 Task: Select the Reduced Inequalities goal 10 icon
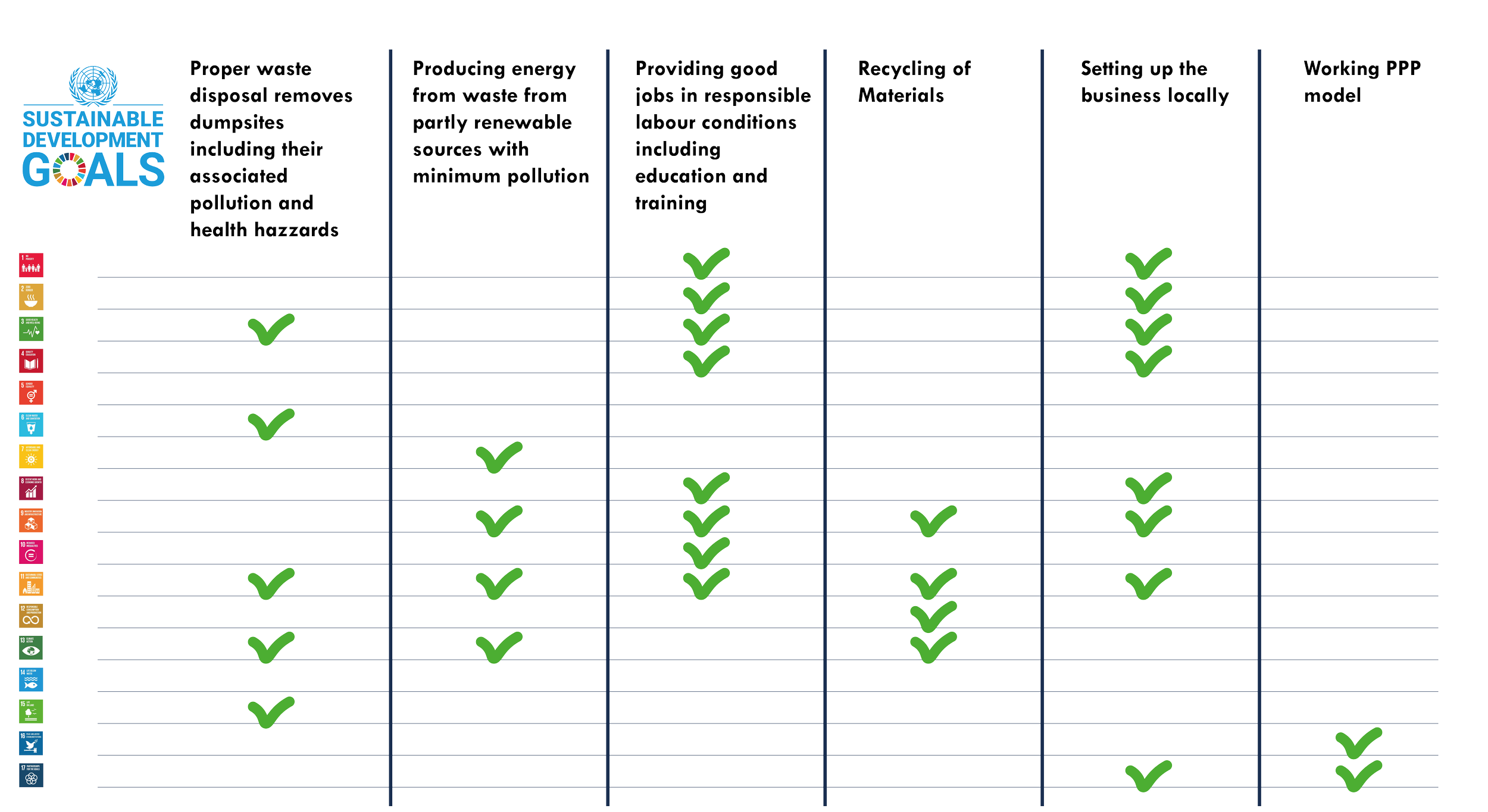click(31, 552)
